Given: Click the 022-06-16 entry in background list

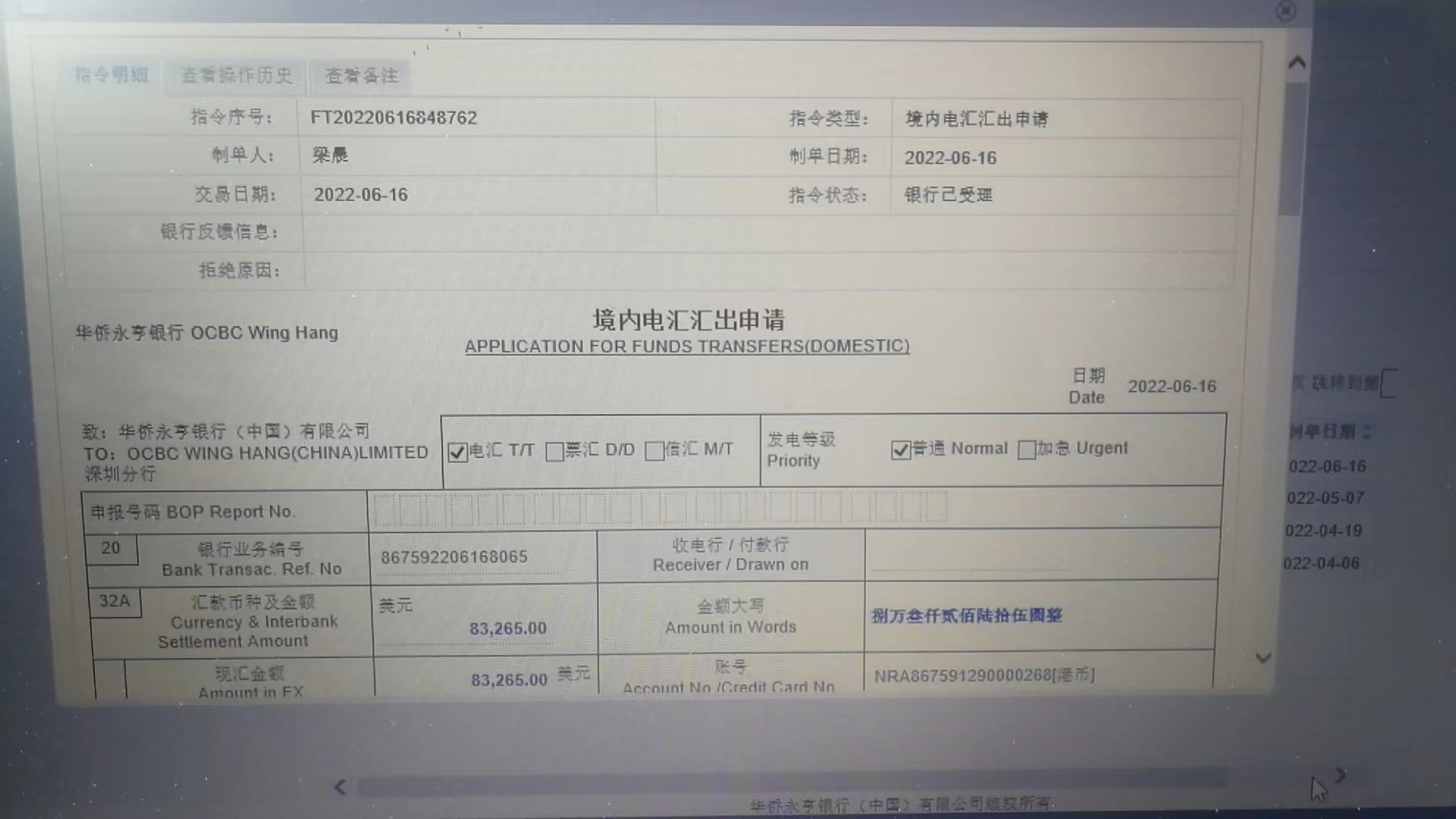Looking at the screenshot, I should (1327, 466).
